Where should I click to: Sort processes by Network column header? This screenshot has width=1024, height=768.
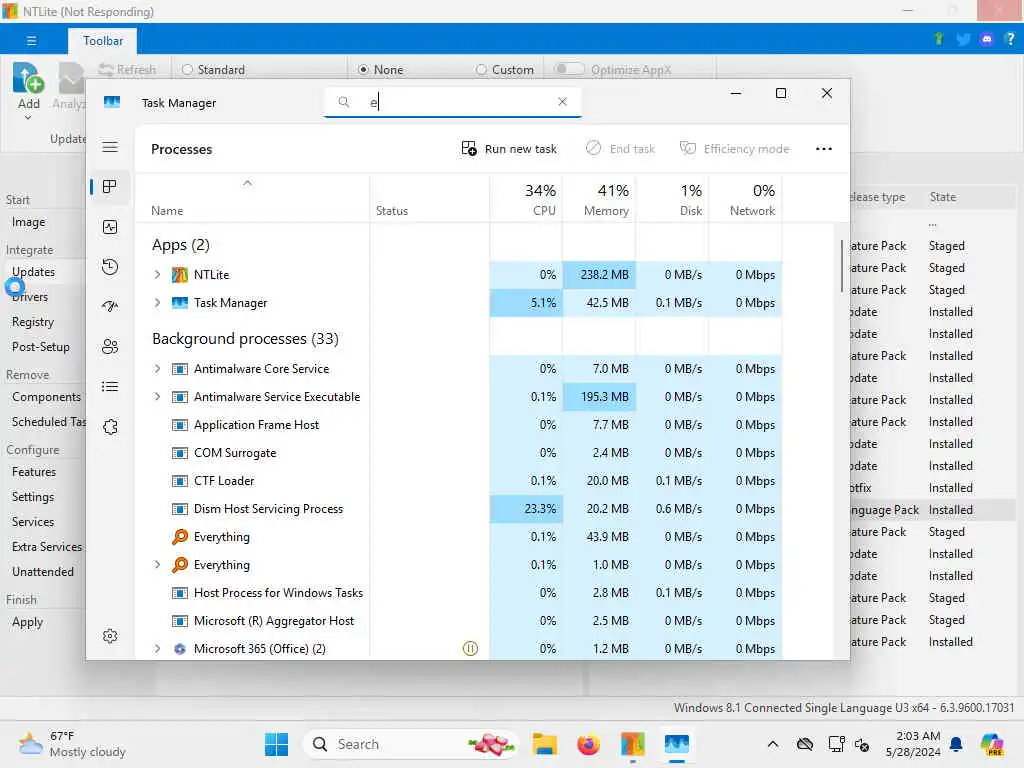pyautogui.click(x=746, y=199)
